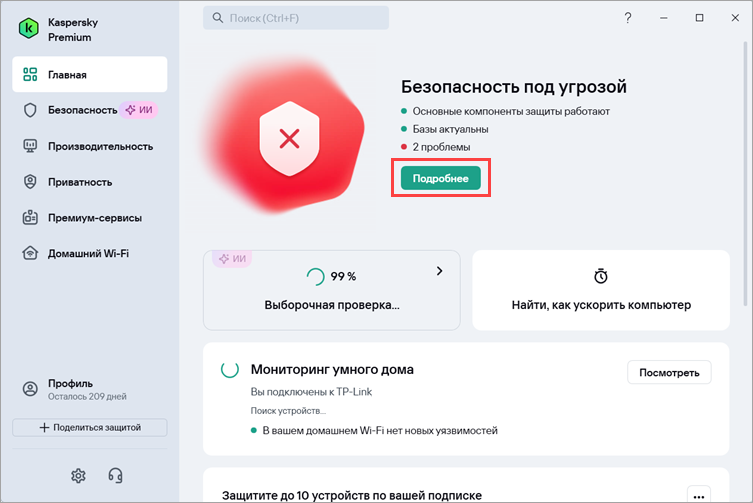Go to Производительность section
The image size is (753, 503).
click(x=90, y=146)
